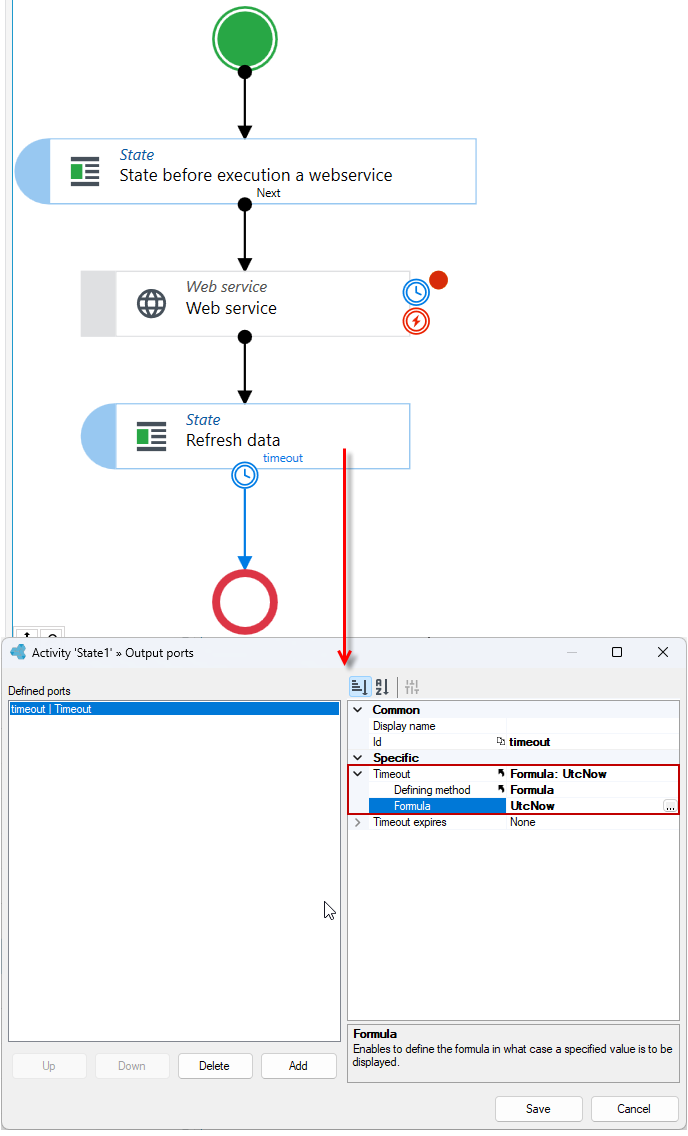
Task: Open the property pages sliders icon
Action: point(412,686)
